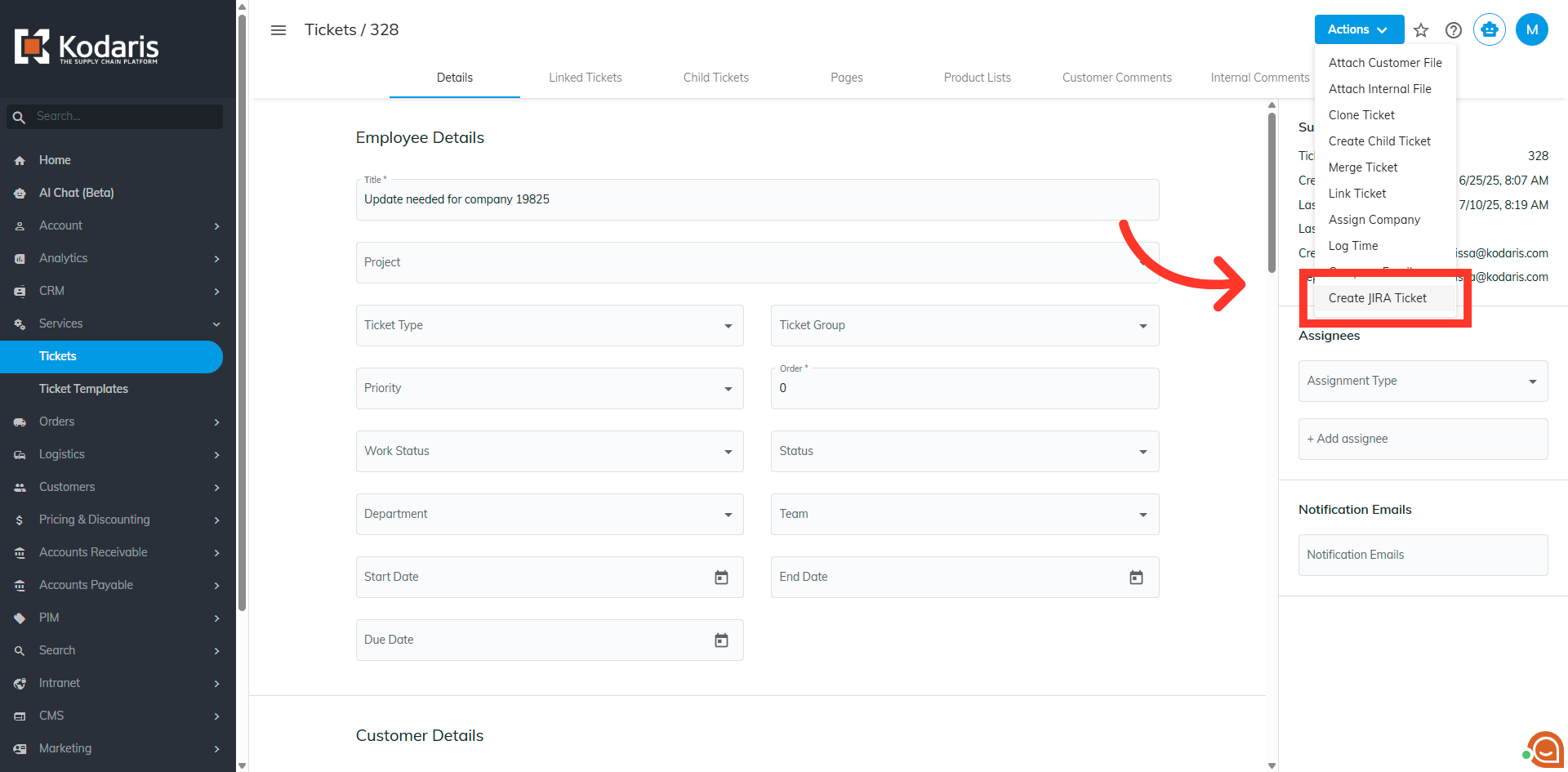Click the Title input field

pyautogui.click(x=757, y=200)
